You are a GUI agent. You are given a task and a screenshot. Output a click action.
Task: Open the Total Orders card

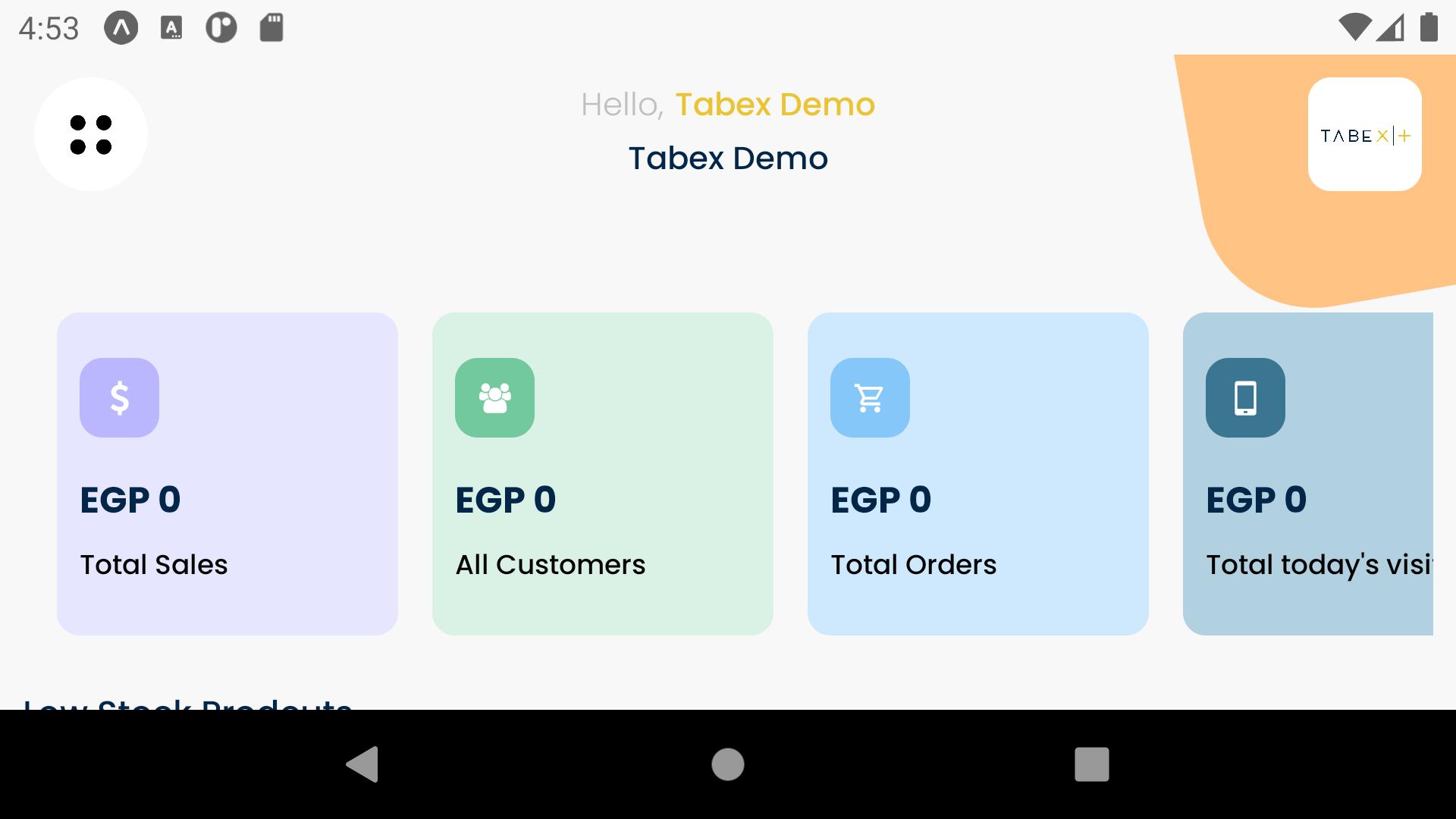coord(978,474)
